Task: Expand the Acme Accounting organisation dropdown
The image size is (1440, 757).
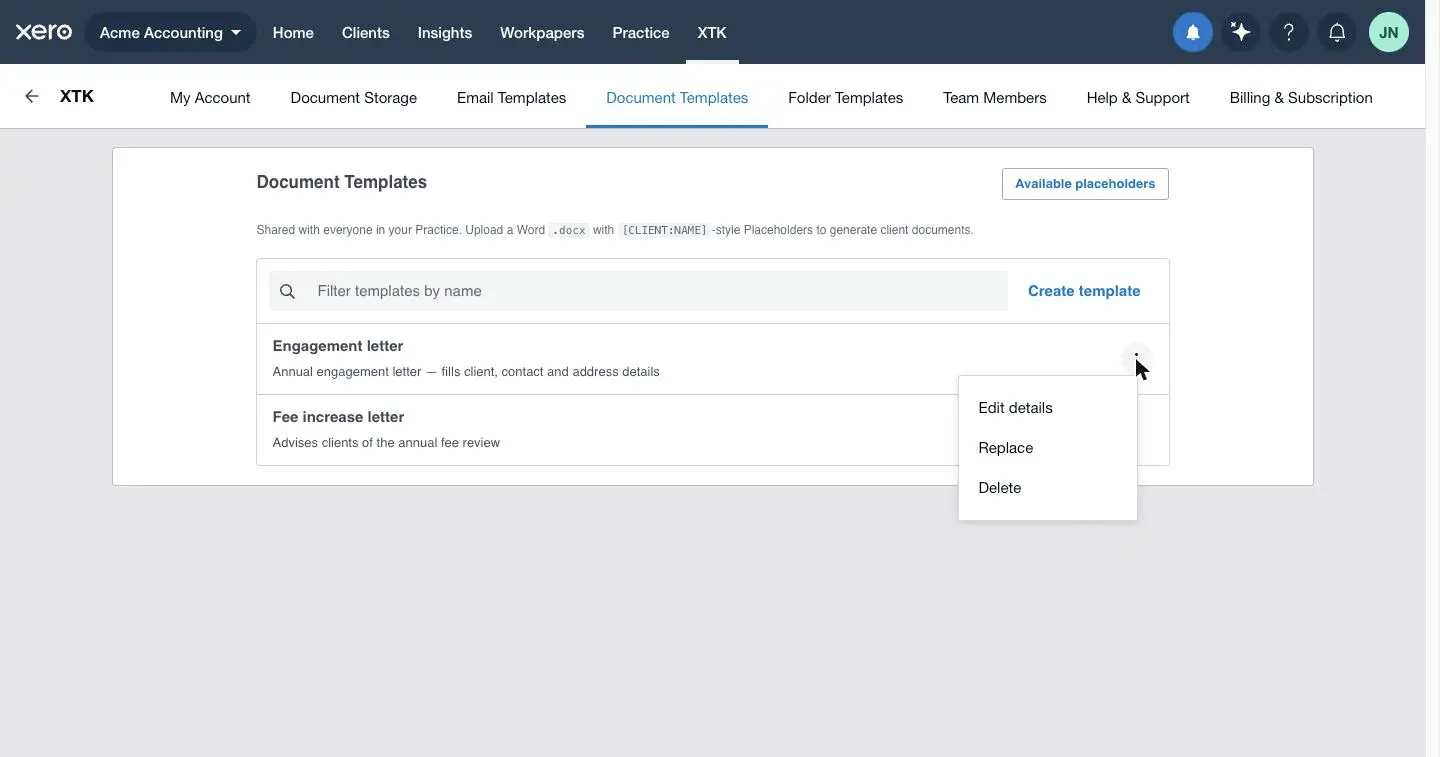Action: click(x=171, y=33)
